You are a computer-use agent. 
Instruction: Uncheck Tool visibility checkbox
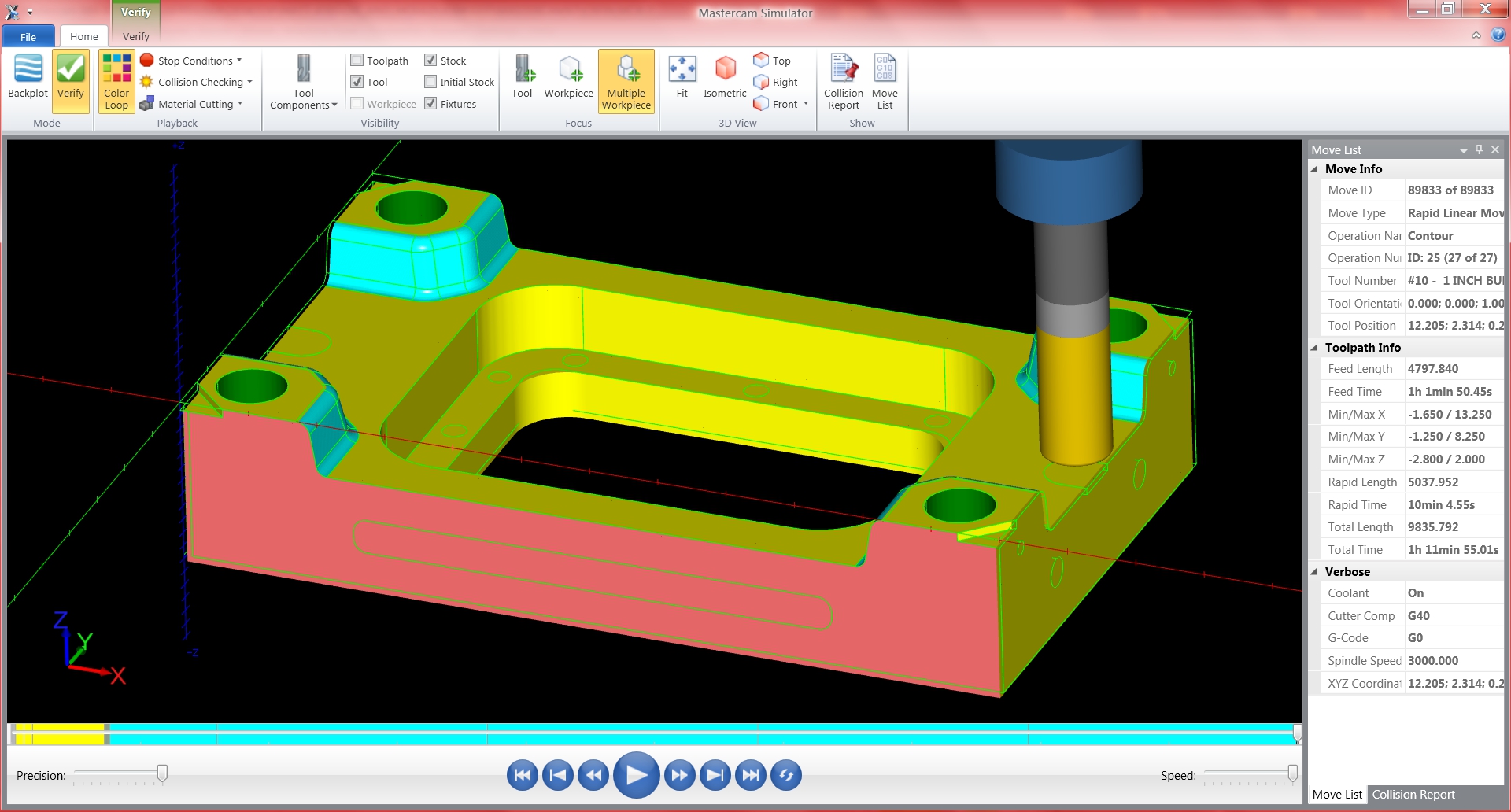pos(357,82)
